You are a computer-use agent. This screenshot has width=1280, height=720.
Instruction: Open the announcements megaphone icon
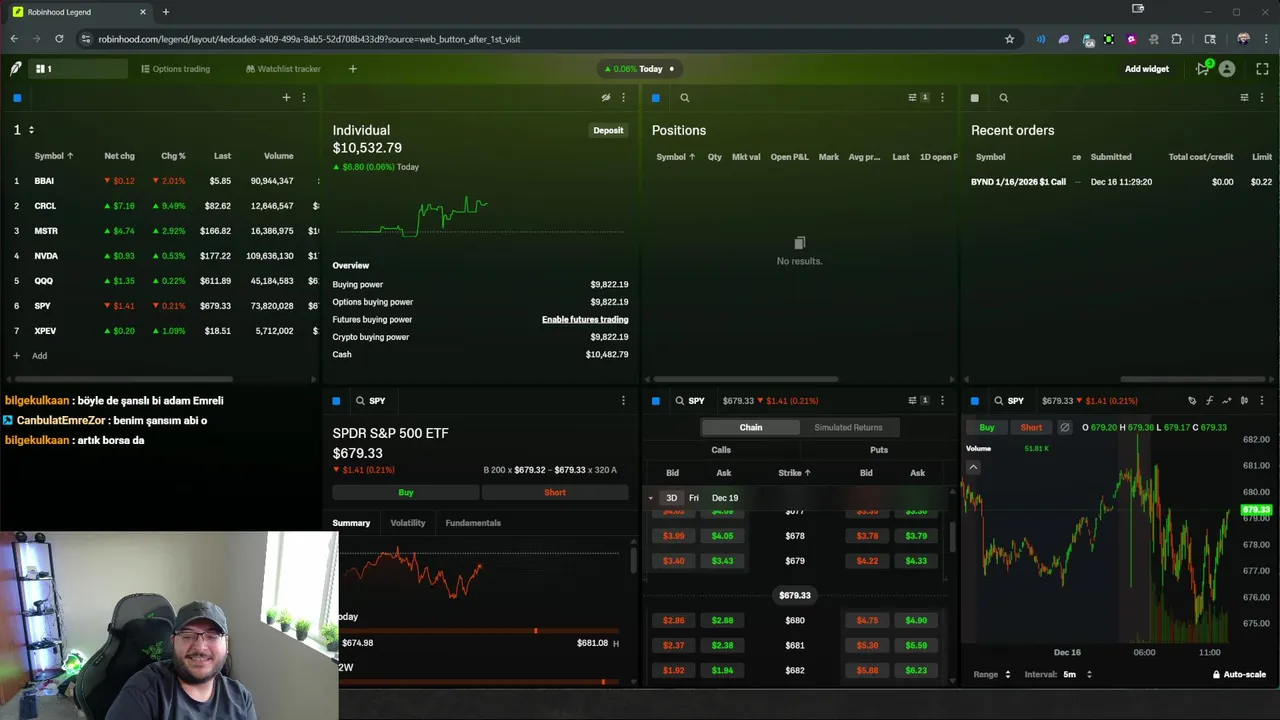point(1203,69)
